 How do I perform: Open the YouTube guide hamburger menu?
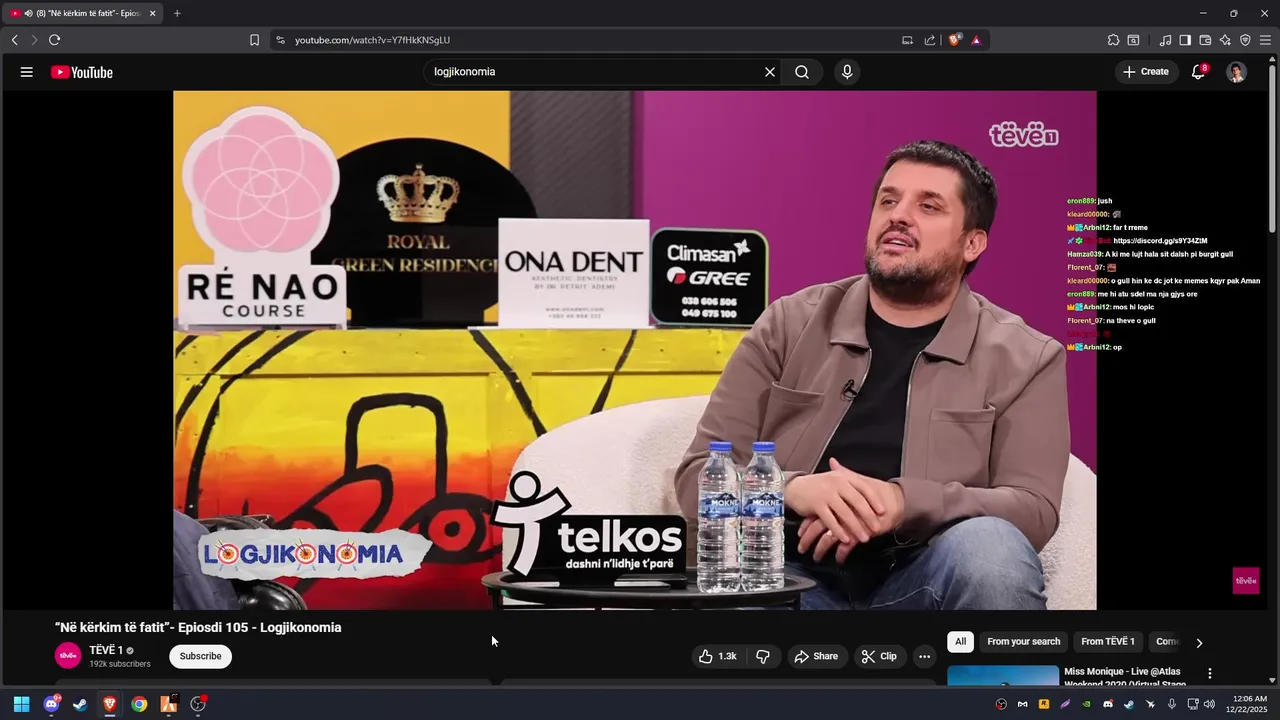(x=27, y=72)
